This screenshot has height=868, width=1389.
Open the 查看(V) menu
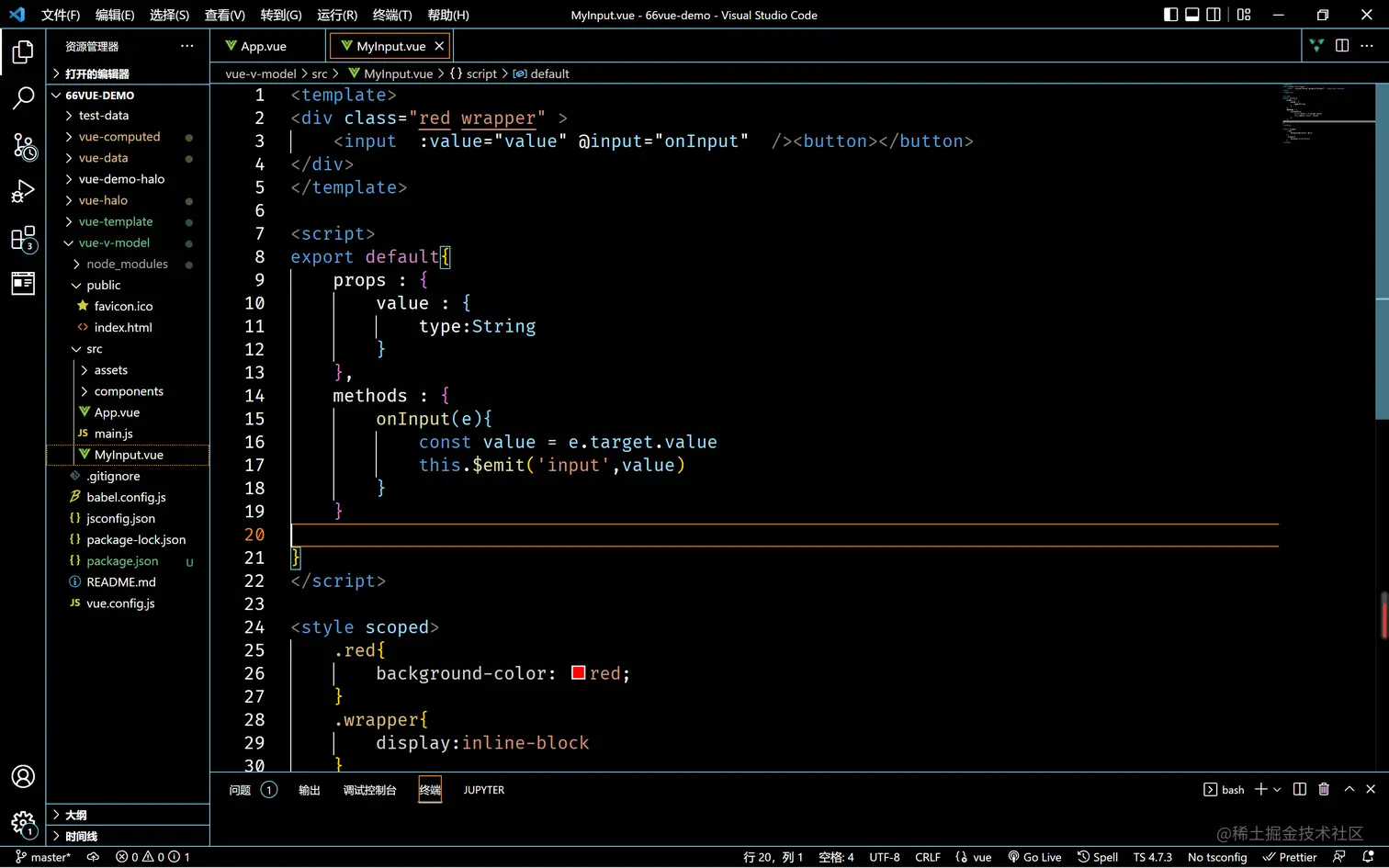pyautogui.click(x=225, y=15)
